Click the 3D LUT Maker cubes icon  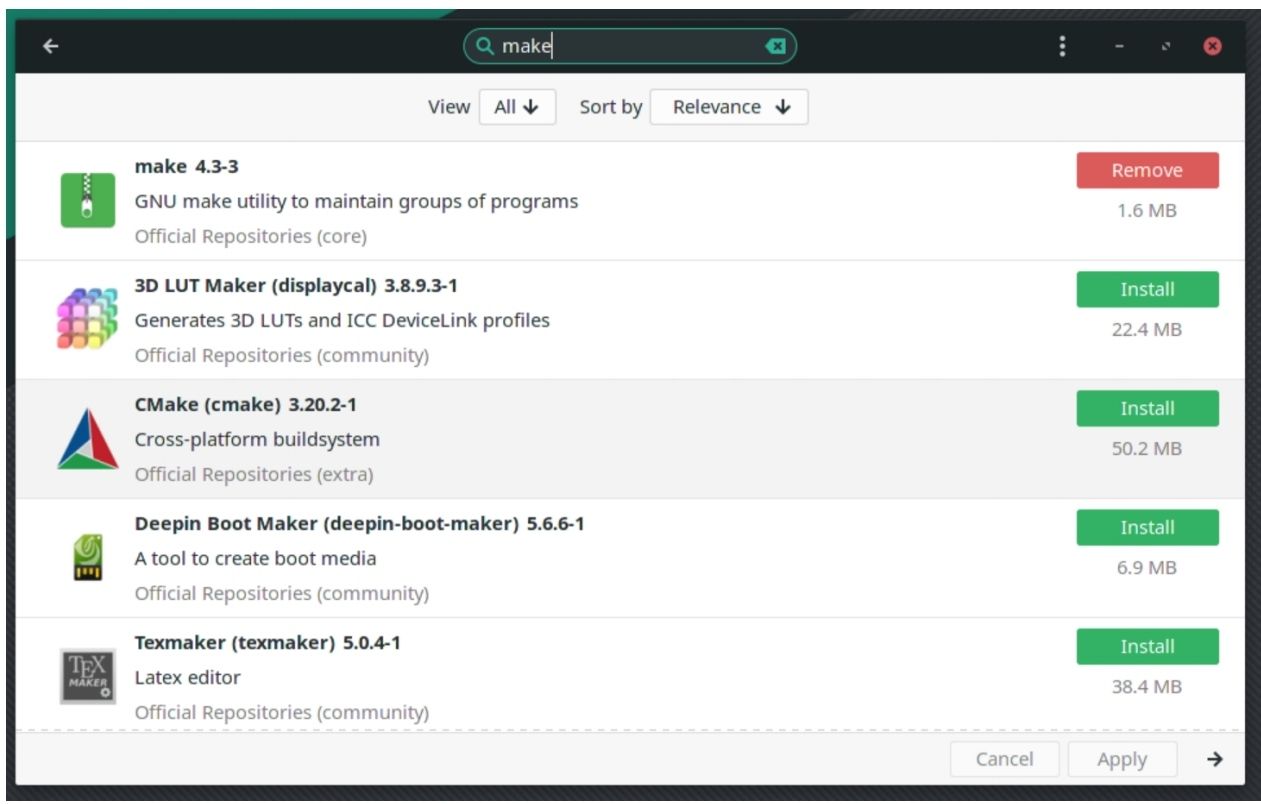click(88, 319)
